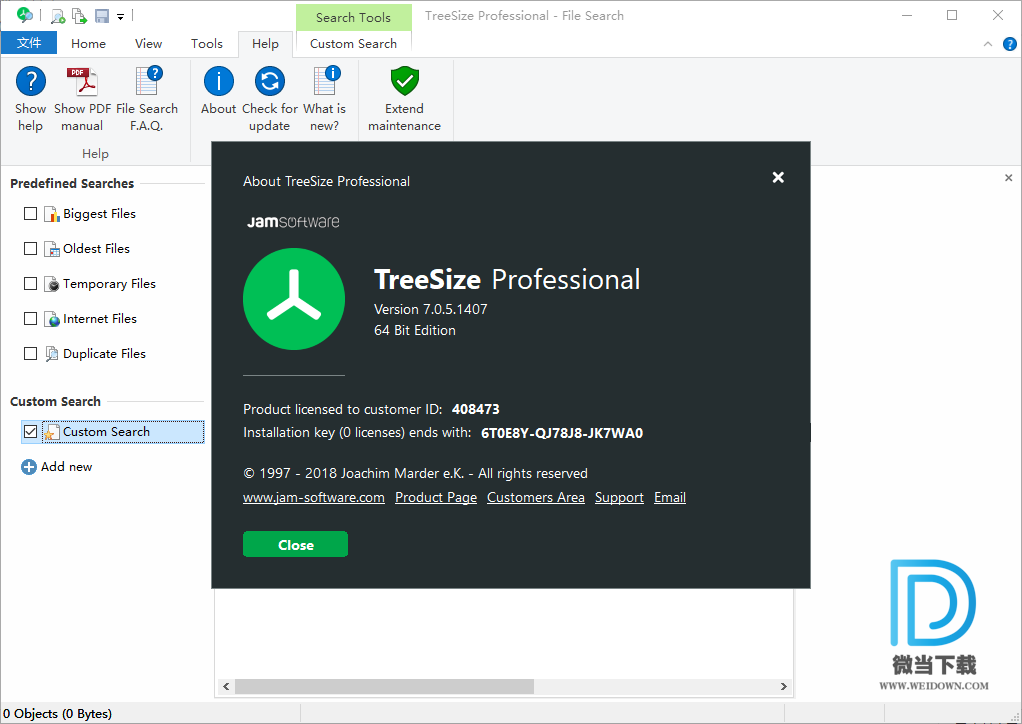Enable the Duplicate Files checkbox
This screenshot has width=1022, height=724.
click(x=30, y=353)
